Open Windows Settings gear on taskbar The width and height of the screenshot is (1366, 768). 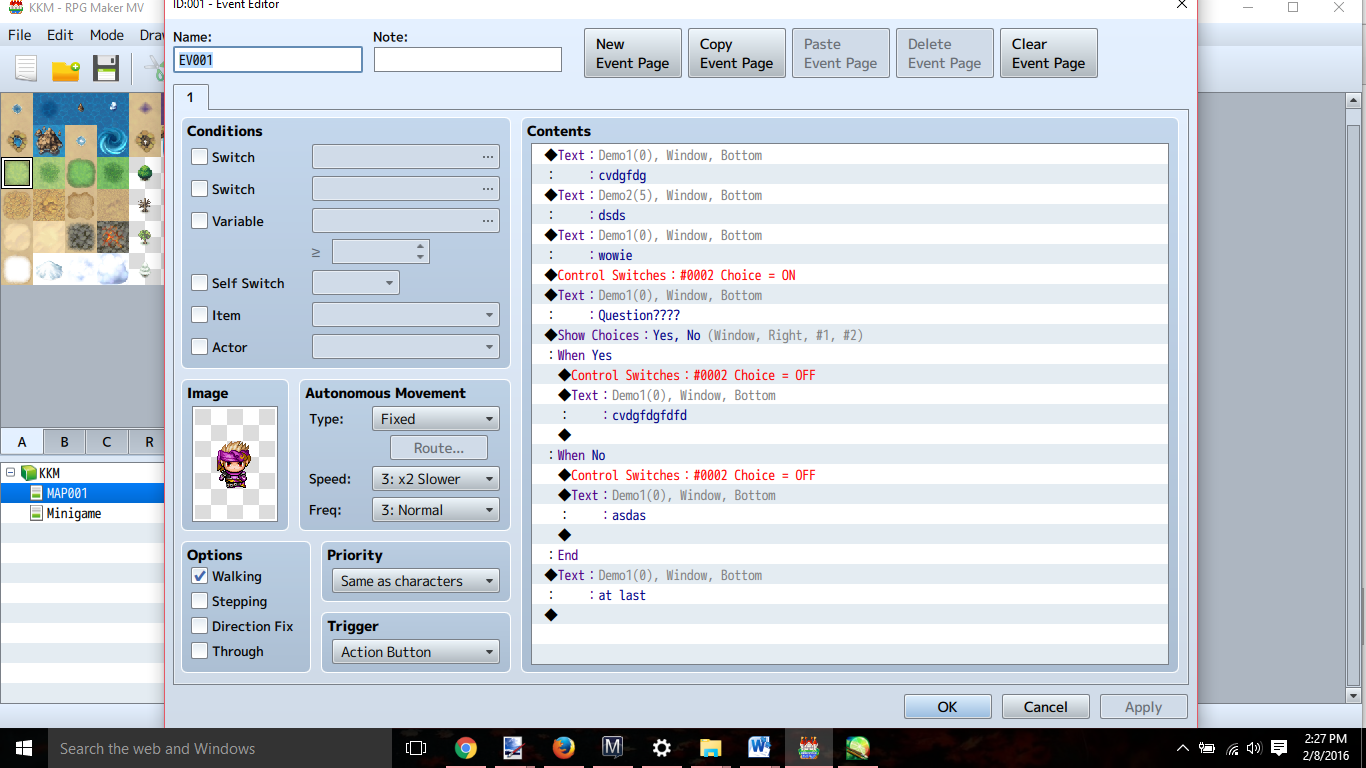click(661, 748)
